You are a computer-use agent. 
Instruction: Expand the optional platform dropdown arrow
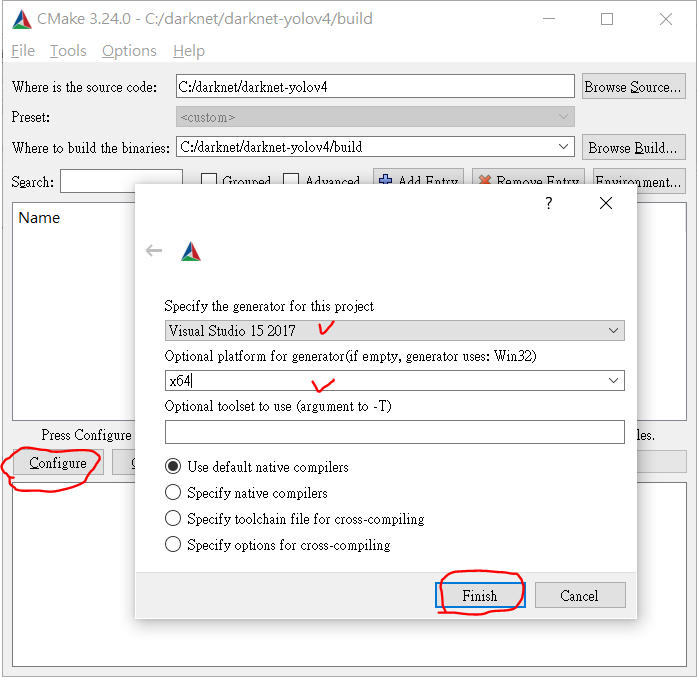point(613,381)
